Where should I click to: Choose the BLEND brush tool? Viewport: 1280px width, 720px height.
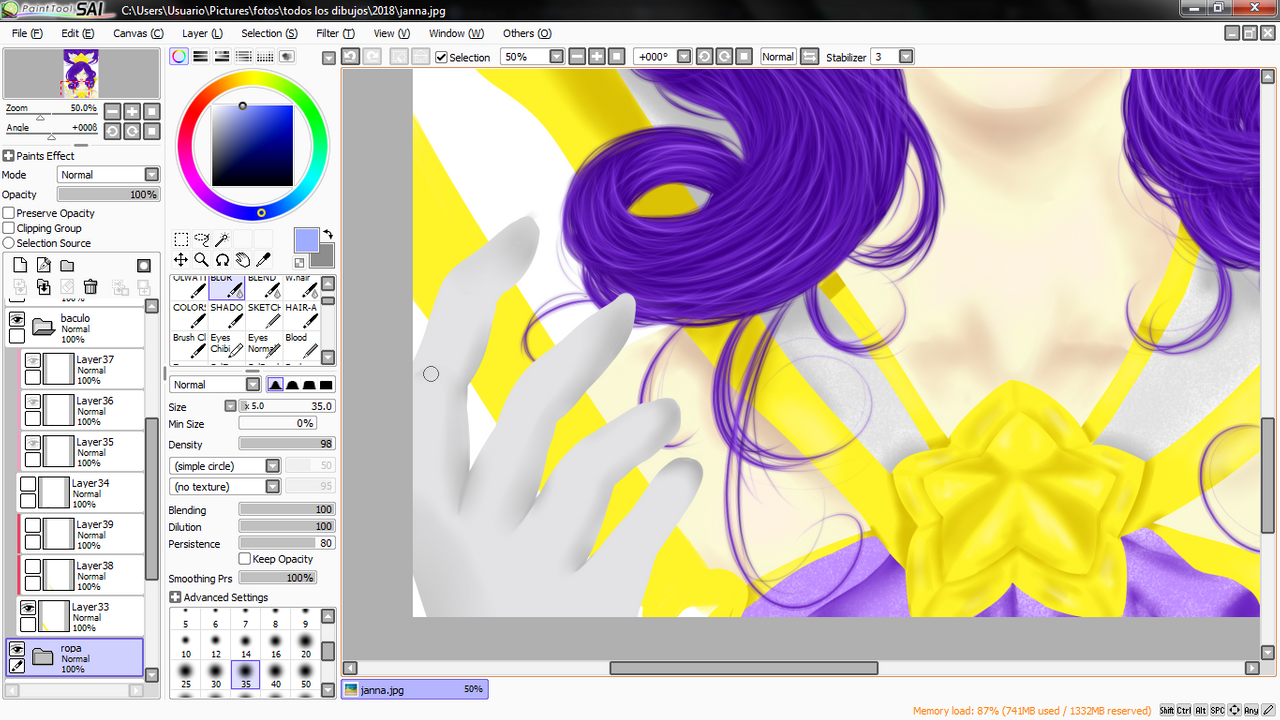pyautogui.click(x=264, y=287)
